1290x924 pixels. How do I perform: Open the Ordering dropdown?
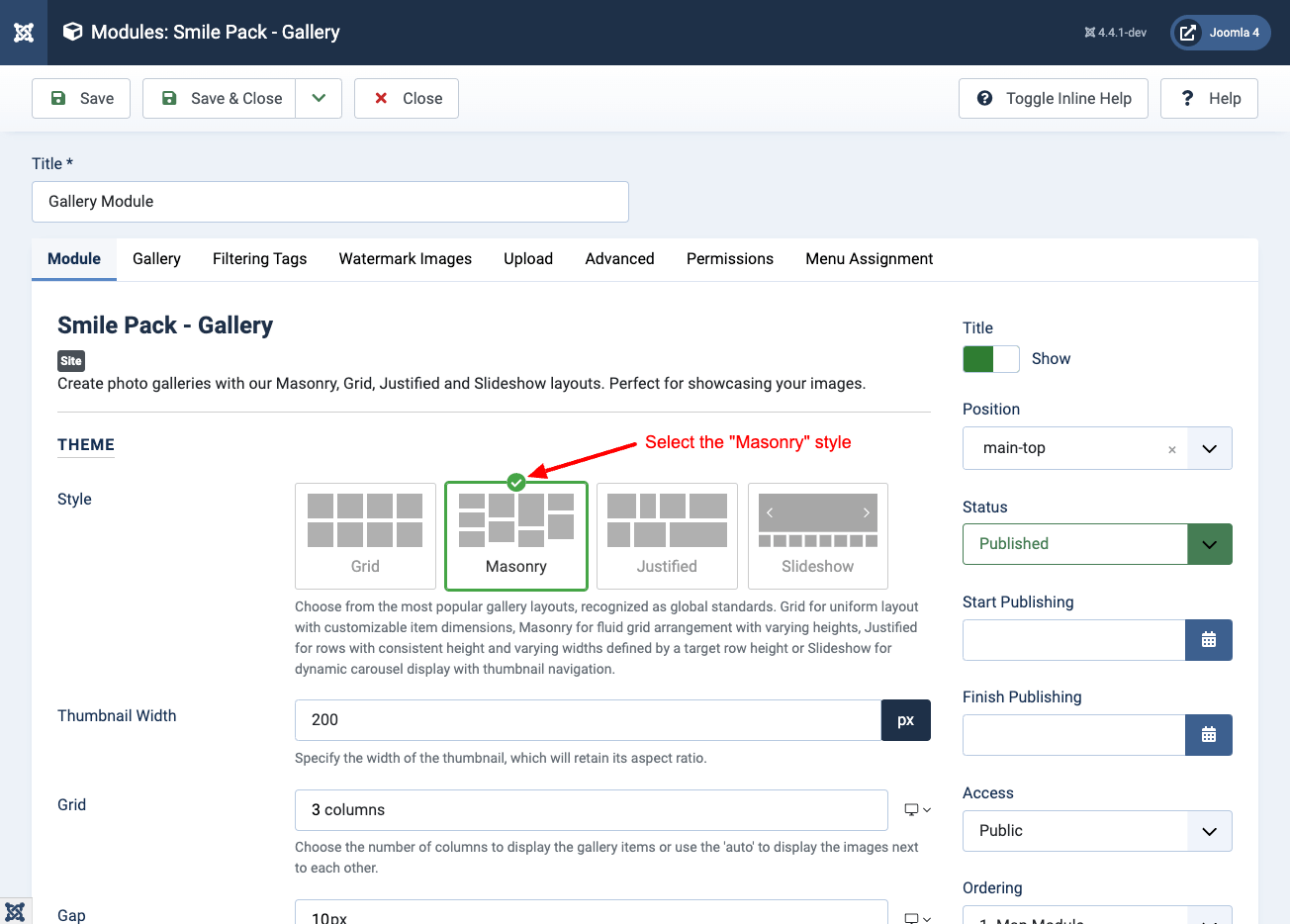pyautogui.click(x=1097, y=915)
